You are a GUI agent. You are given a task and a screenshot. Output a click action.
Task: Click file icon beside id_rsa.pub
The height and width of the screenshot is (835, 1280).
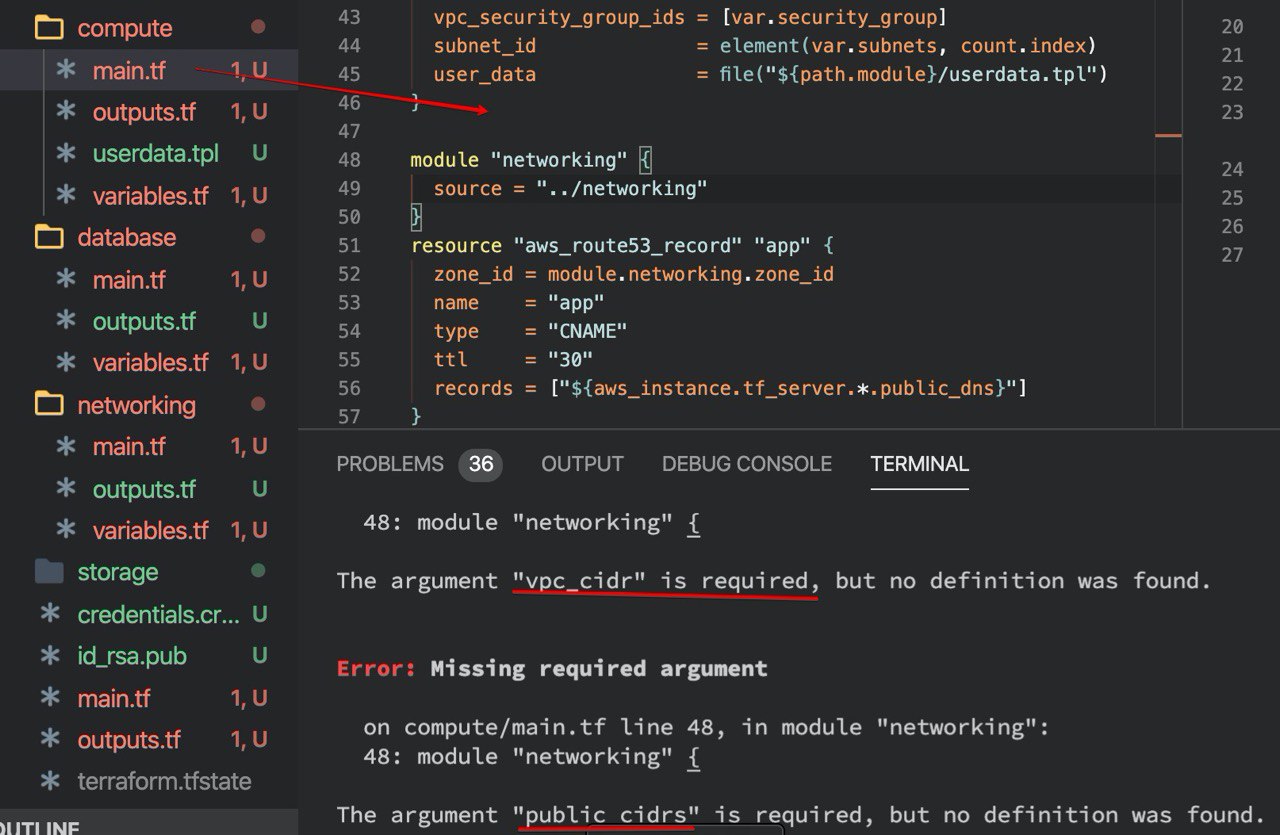click(x=50, y=656)
